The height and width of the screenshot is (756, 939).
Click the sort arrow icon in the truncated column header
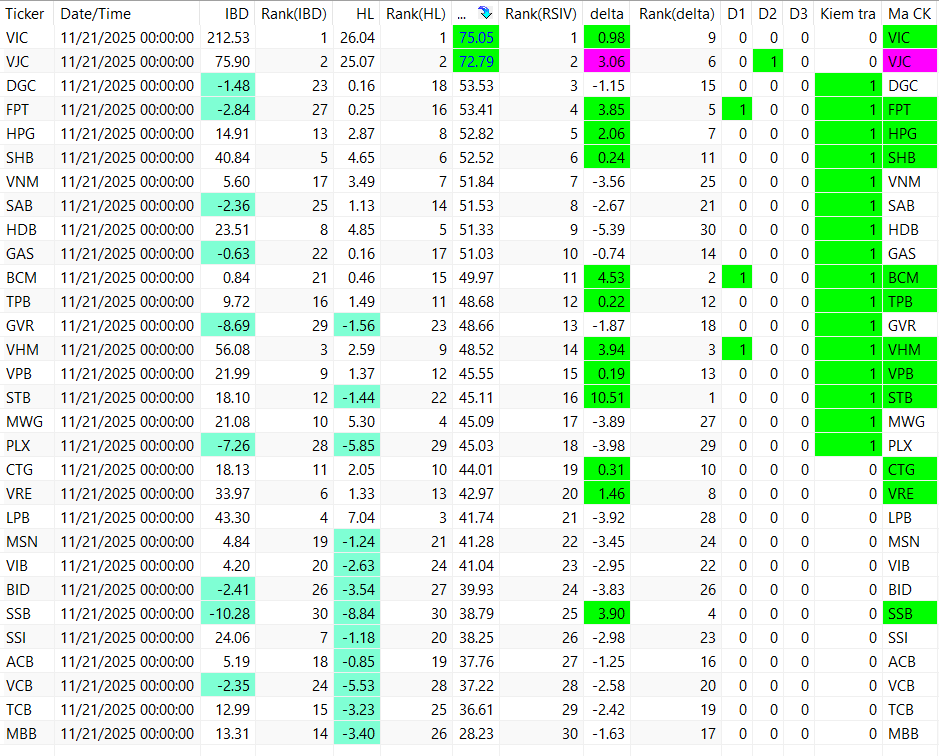click(484, 13)
